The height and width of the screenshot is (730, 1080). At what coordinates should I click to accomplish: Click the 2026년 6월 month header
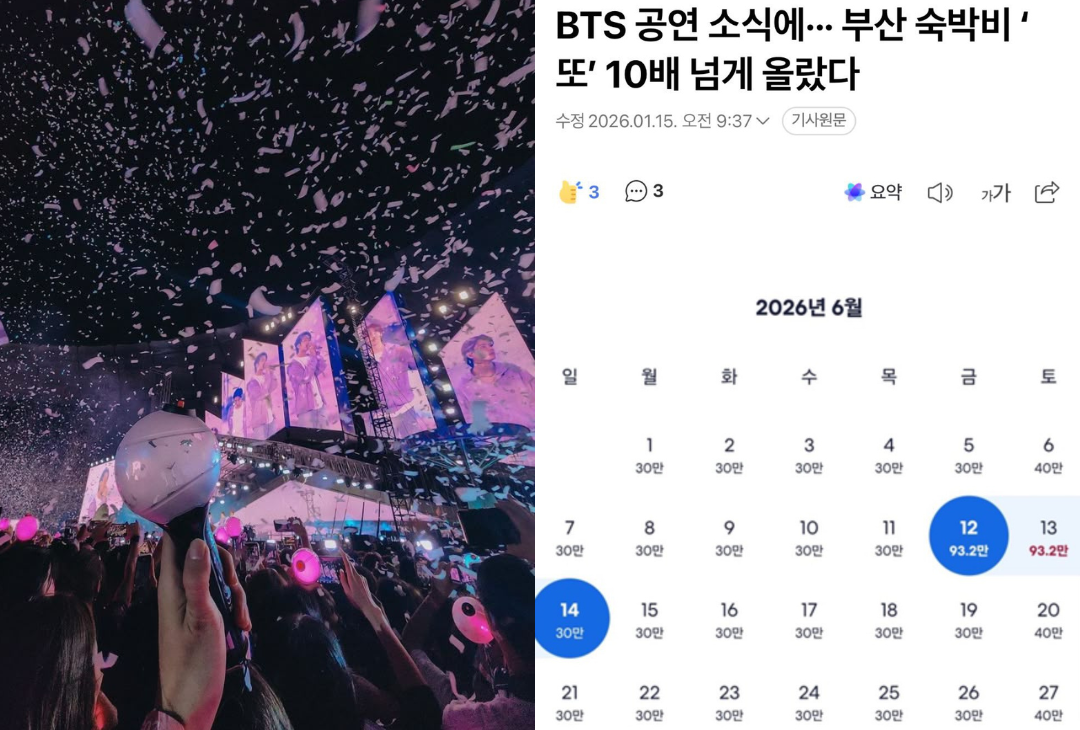(x=809, y=307)
